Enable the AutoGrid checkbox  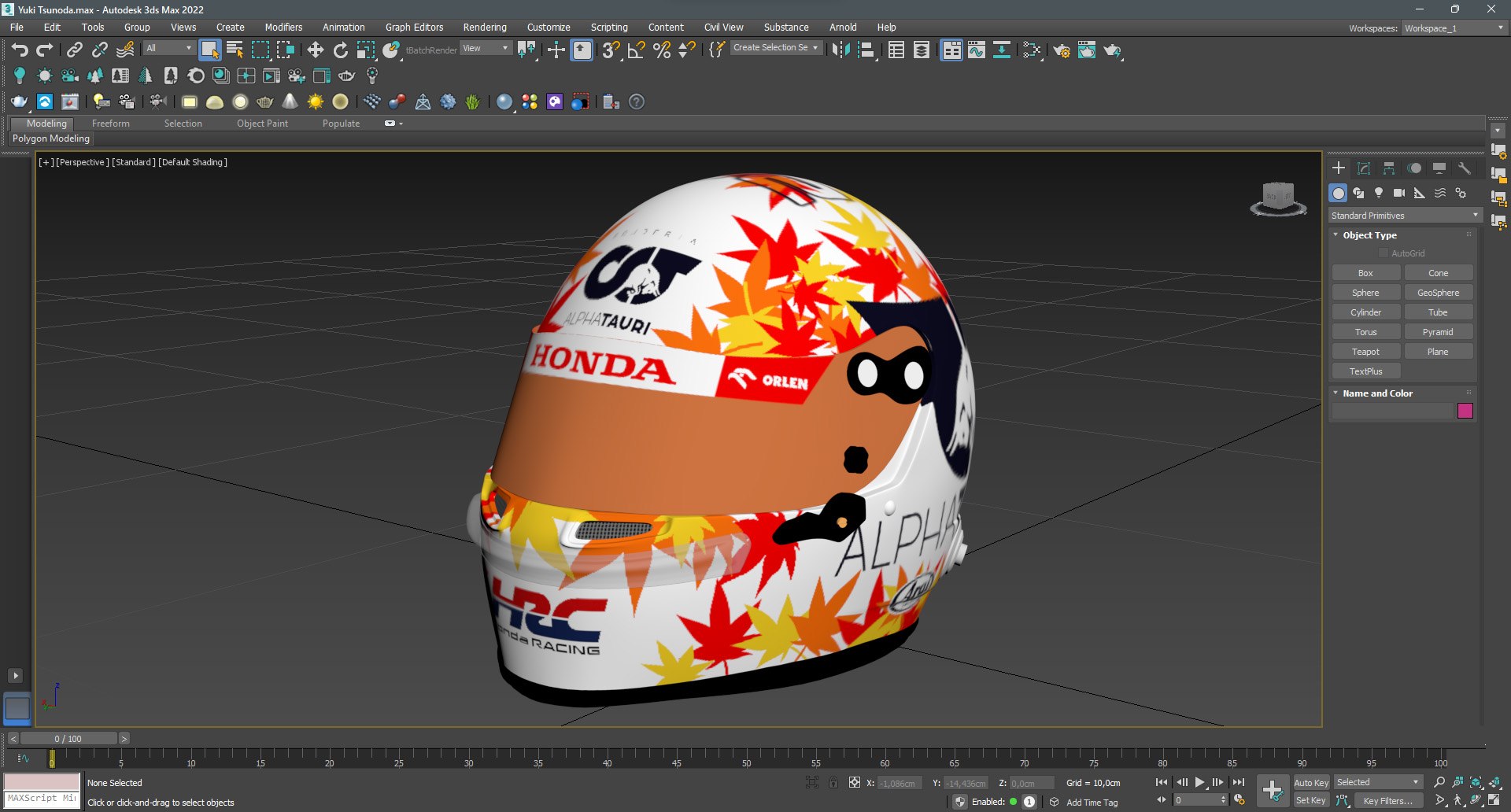pyautogui.click(x=1384, y=253)
